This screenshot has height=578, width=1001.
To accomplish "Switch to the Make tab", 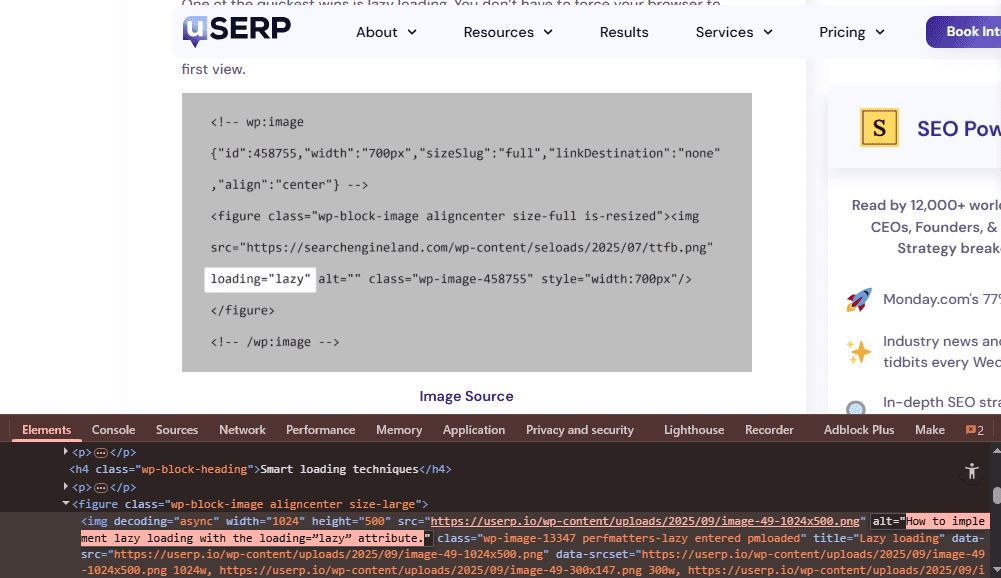I will click(930, 430).
